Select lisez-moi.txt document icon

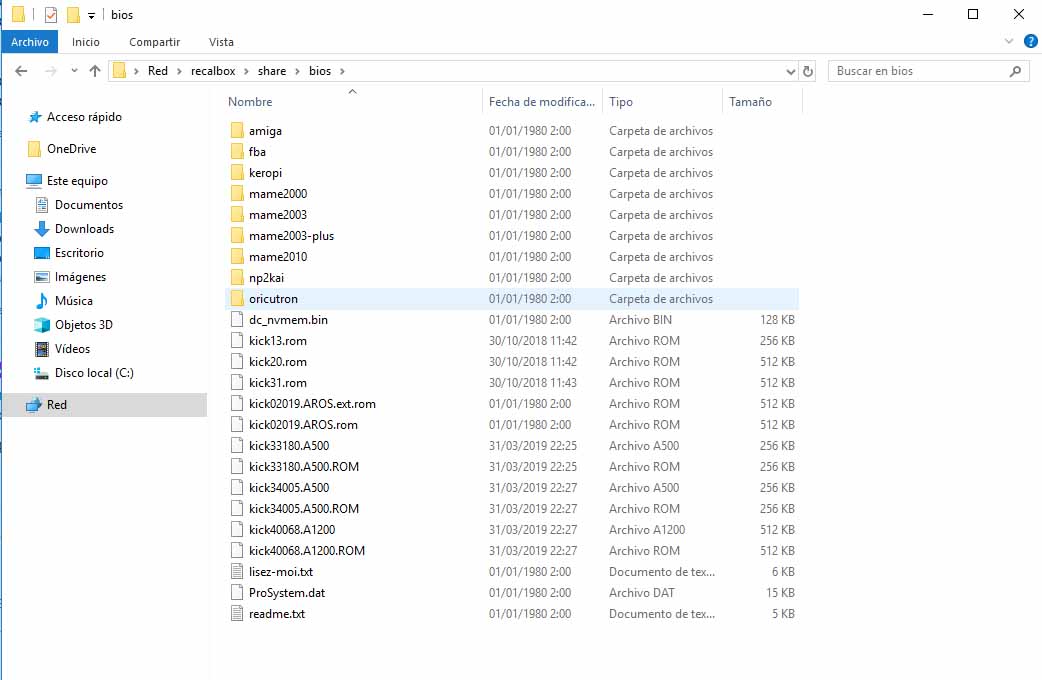pos(237,572)
